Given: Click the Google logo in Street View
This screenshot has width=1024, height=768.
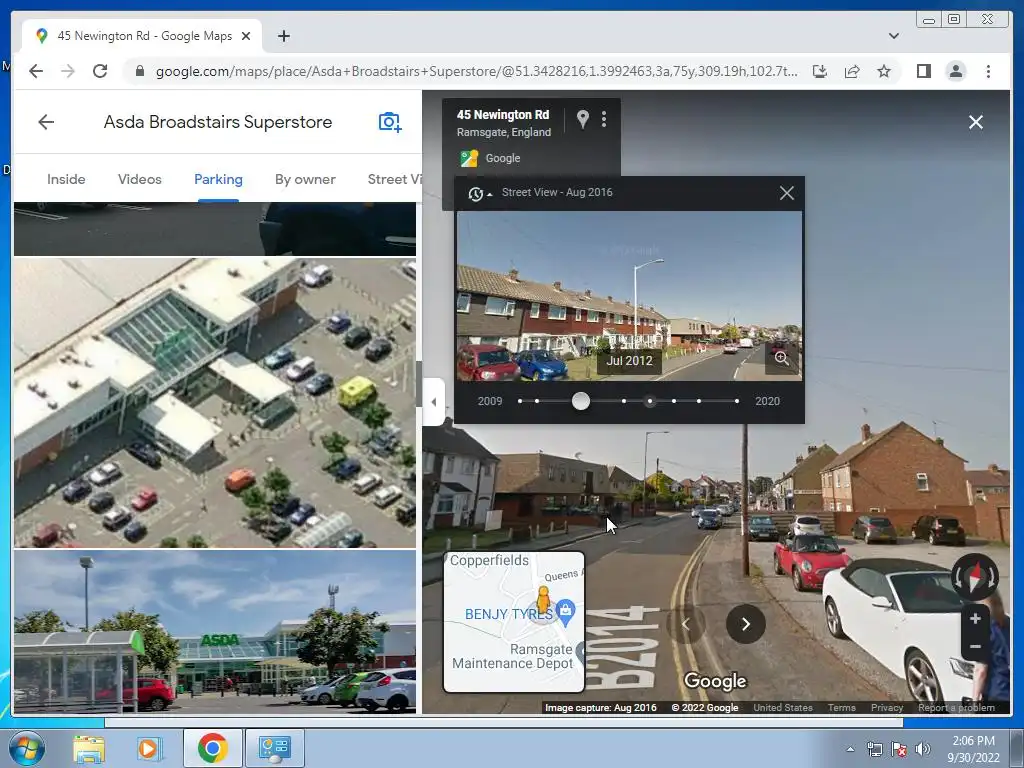Looking at the screenshot, I should coord(715,681).
